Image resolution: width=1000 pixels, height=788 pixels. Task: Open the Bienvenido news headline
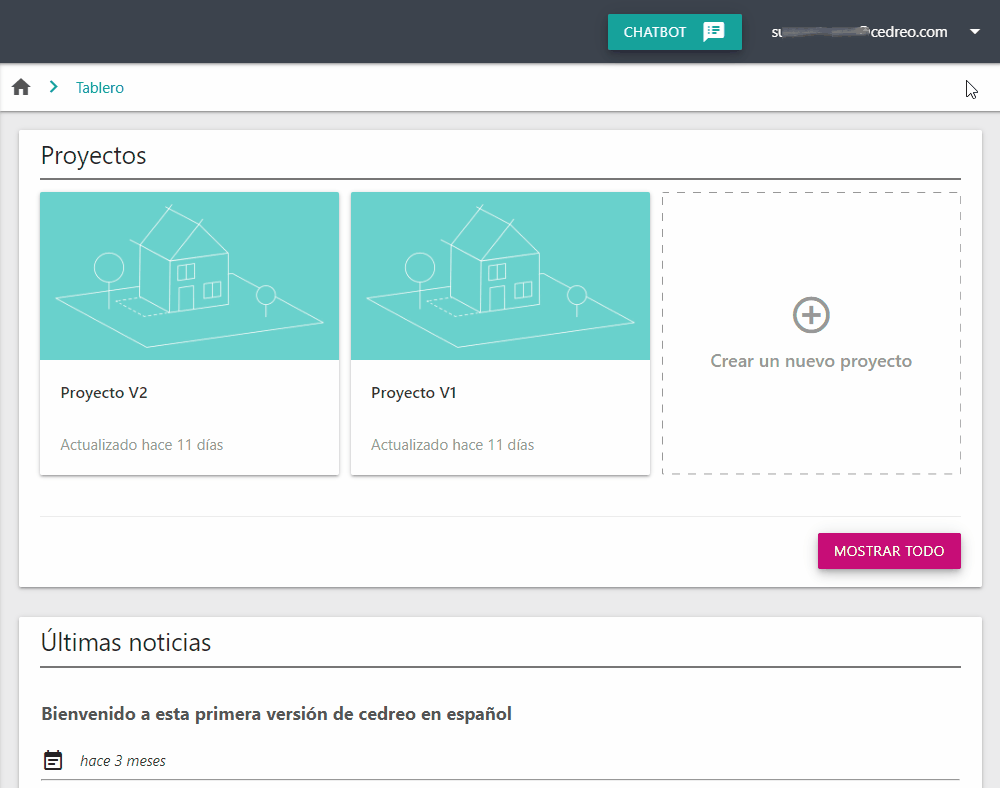276,714
